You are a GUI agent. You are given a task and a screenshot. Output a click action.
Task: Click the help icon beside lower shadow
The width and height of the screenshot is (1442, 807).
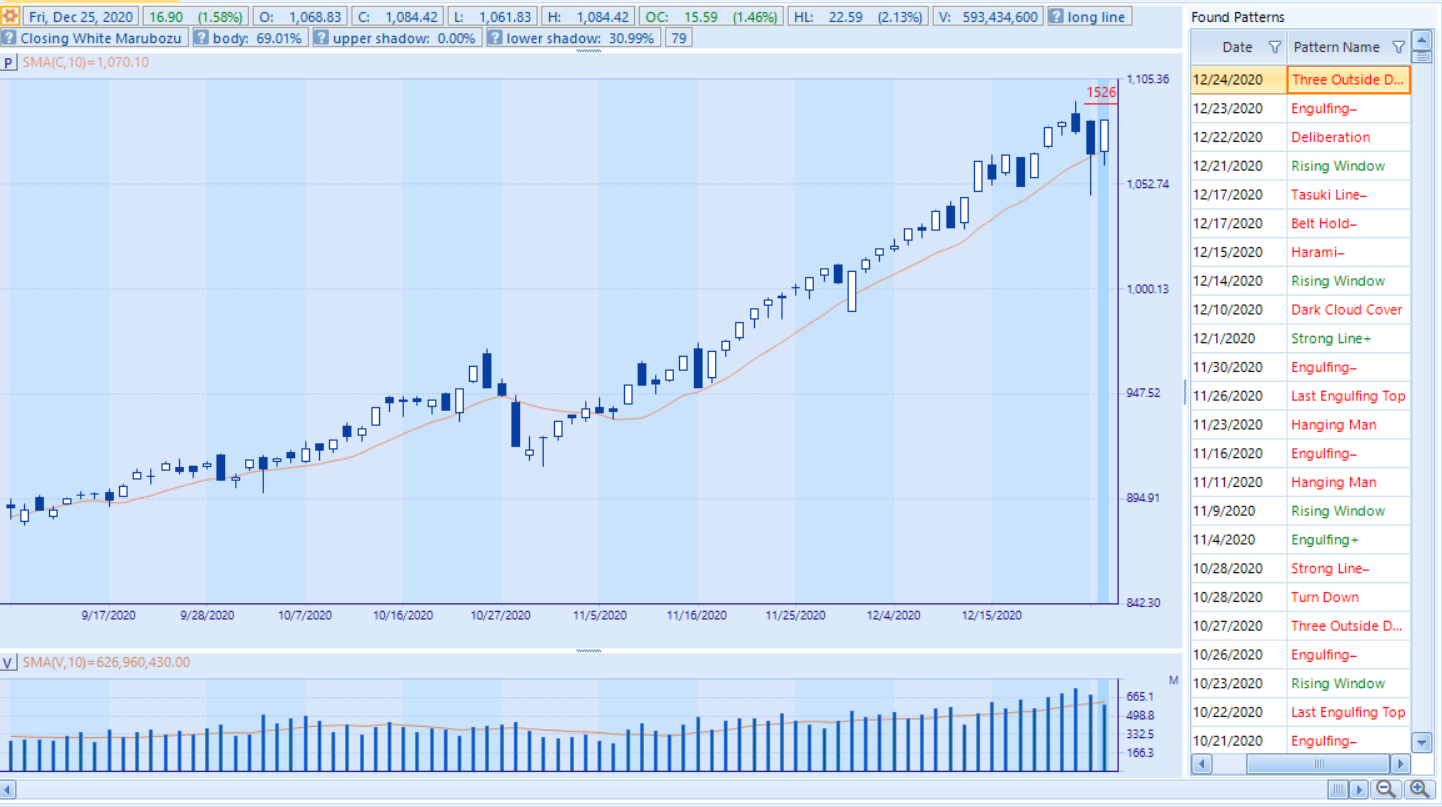tap(494, 38)
